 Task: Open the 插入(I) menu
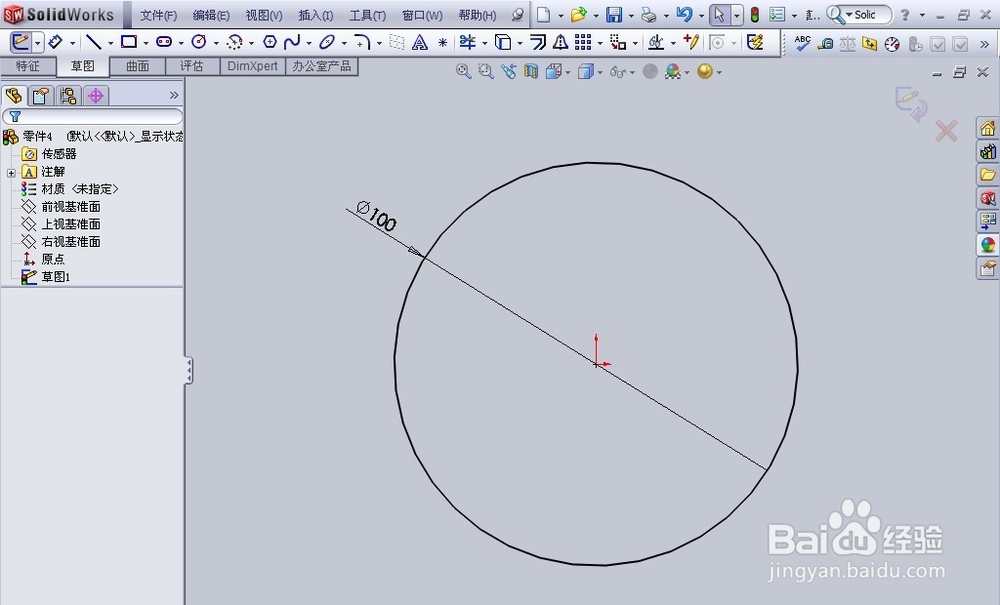tap(316, 15)
